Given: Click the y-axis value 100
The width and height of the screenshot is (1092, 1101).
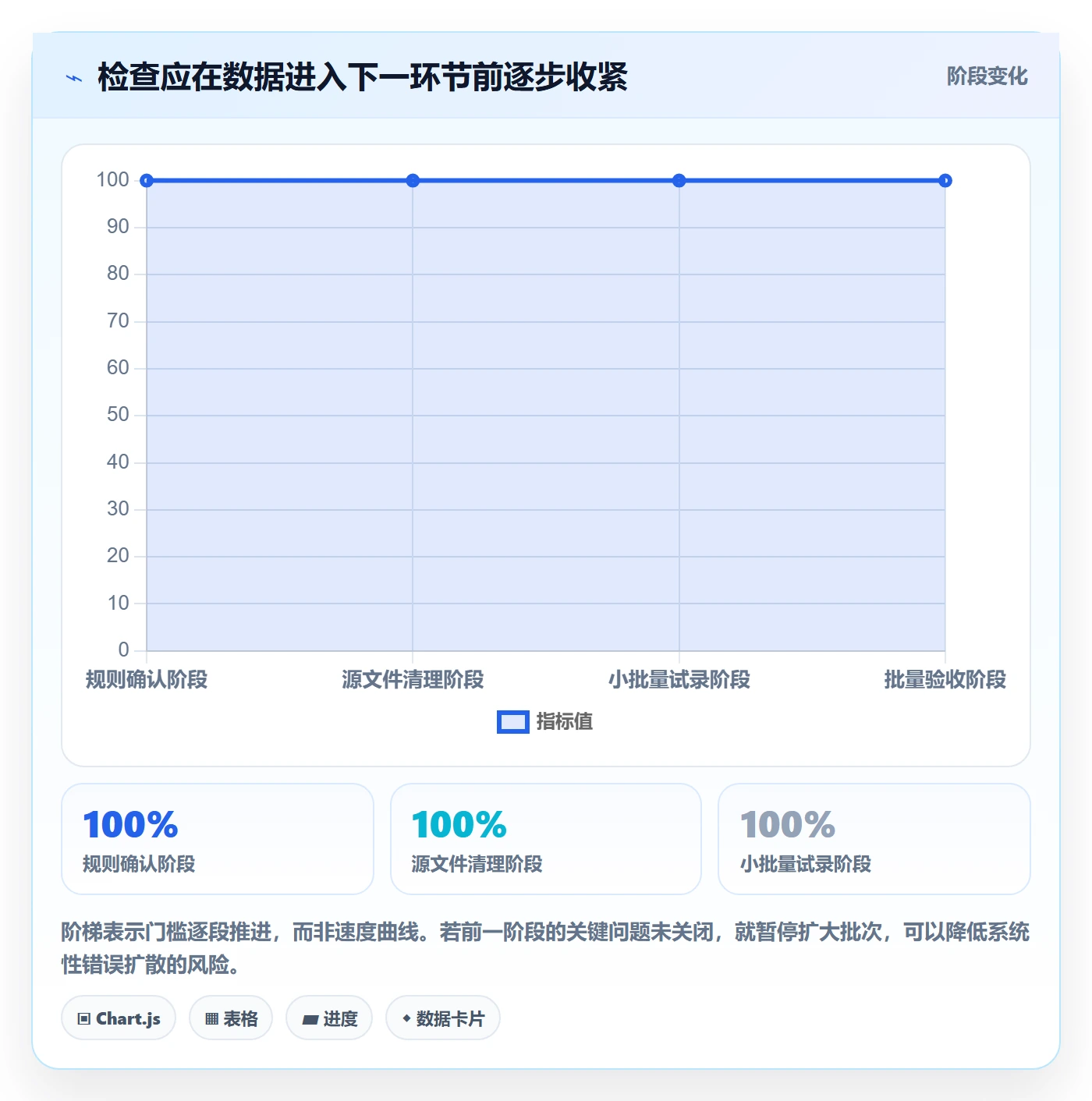Looking at the screenshot, I should [x=112, y=180].
